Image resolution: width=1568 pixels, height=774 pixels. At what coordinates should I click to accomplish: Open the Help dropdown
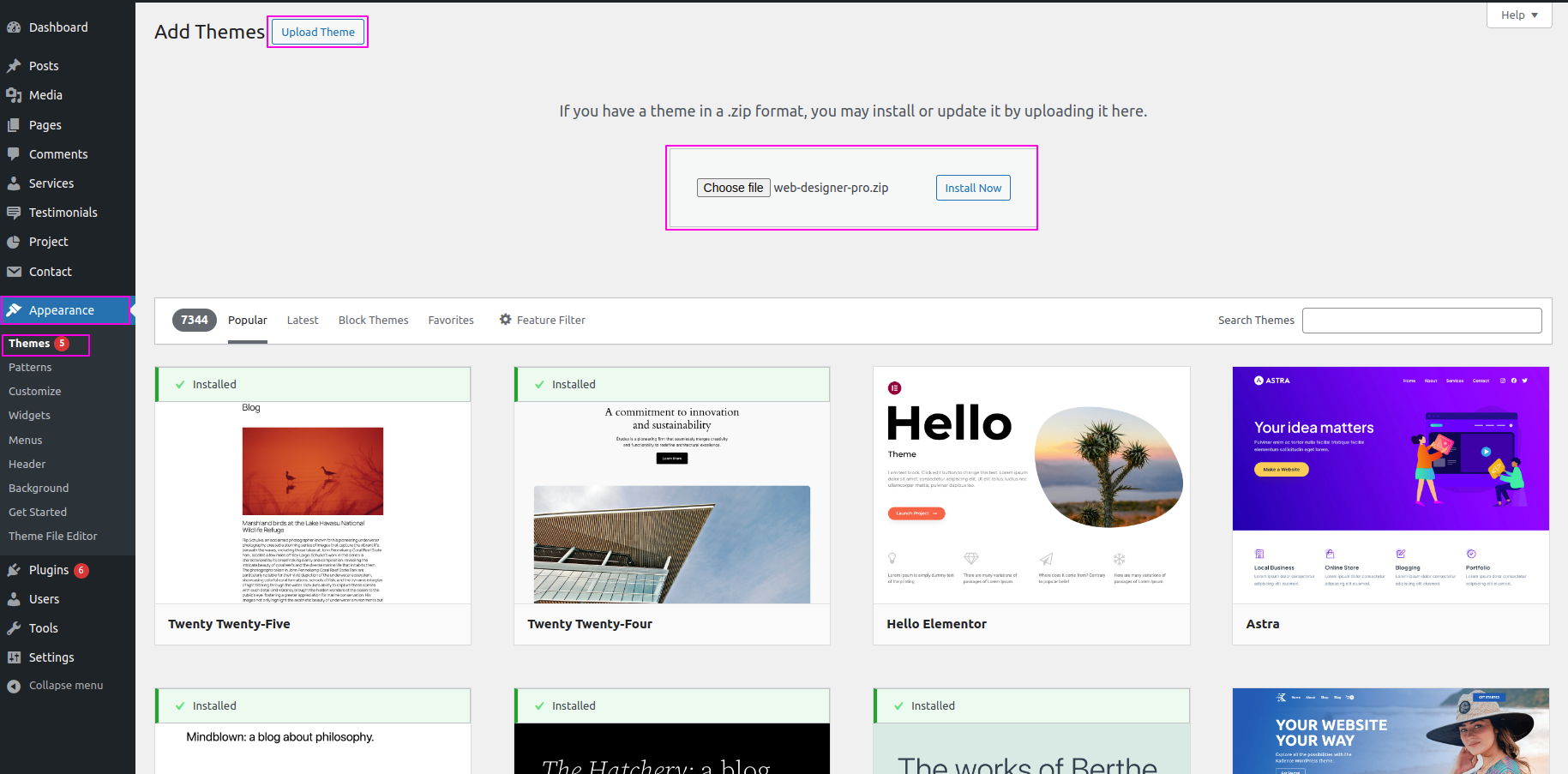pos(1519,15)
